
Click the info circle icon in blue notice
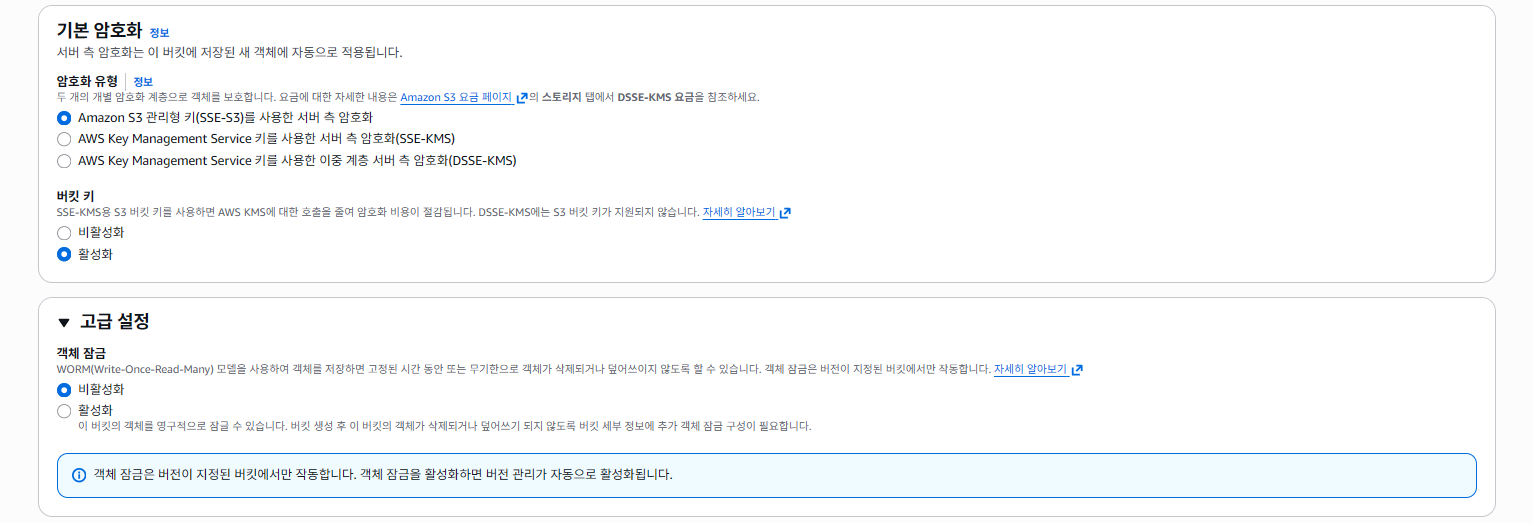click(x=79, y=475)
